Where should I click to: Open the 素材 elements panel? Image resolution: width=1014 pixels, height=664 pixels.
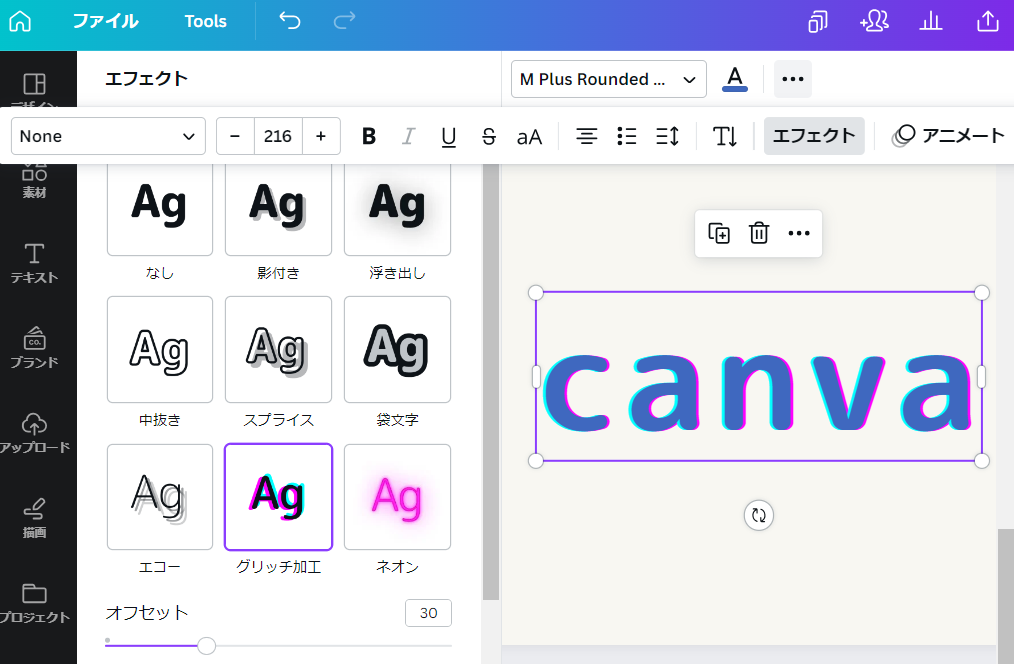[x=34, y=181]
